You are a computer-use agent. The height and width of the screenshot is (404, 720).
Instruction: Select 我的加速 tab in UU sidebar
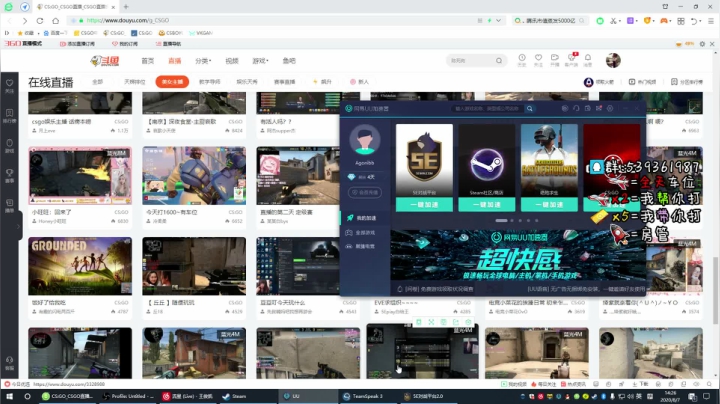pos(365,218)
